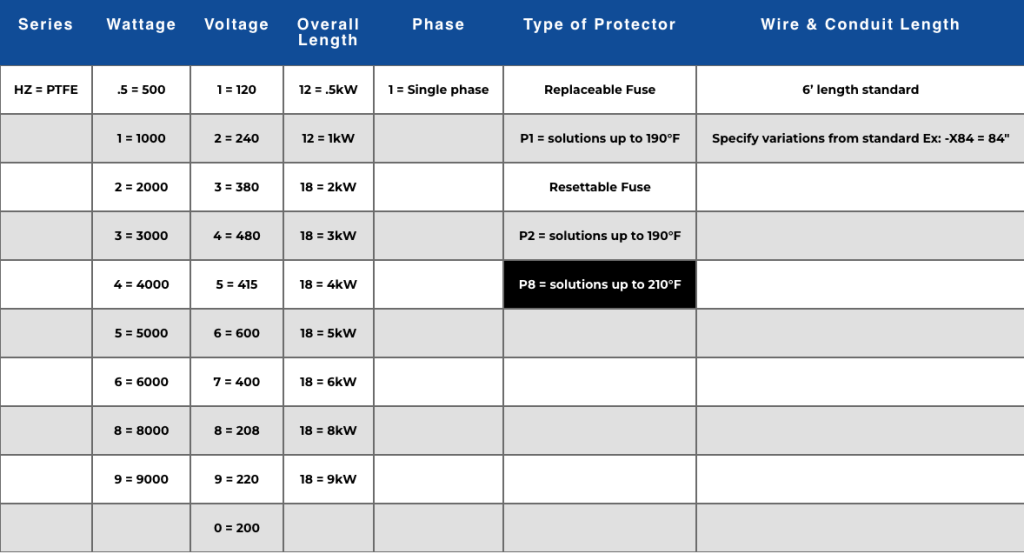Select the Resettable Fuse cell
This screenshot has height=554, width=1024.
tap(599, 187)
